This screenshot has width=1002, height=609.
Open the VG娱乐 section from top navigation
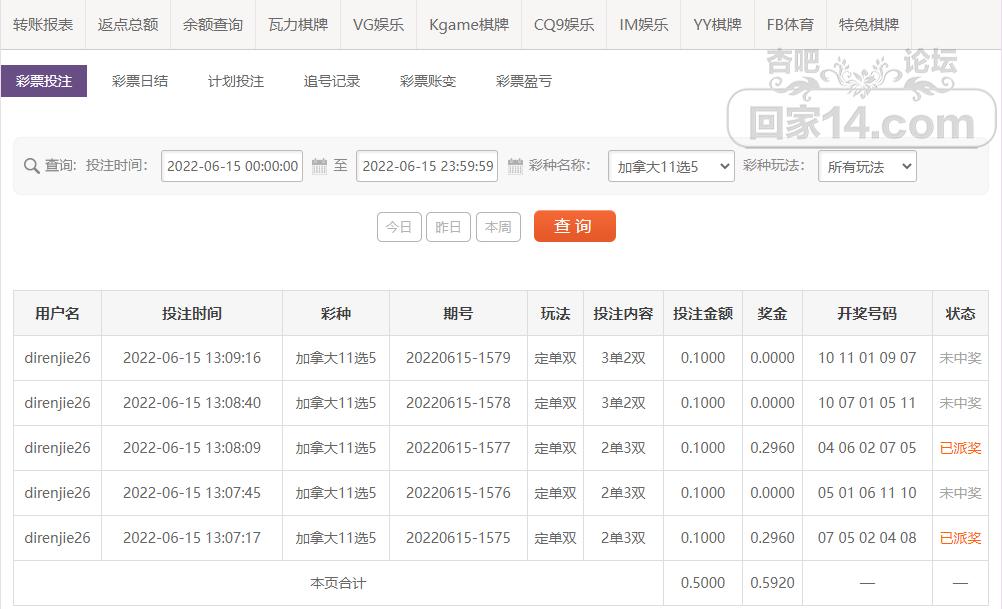378,25
